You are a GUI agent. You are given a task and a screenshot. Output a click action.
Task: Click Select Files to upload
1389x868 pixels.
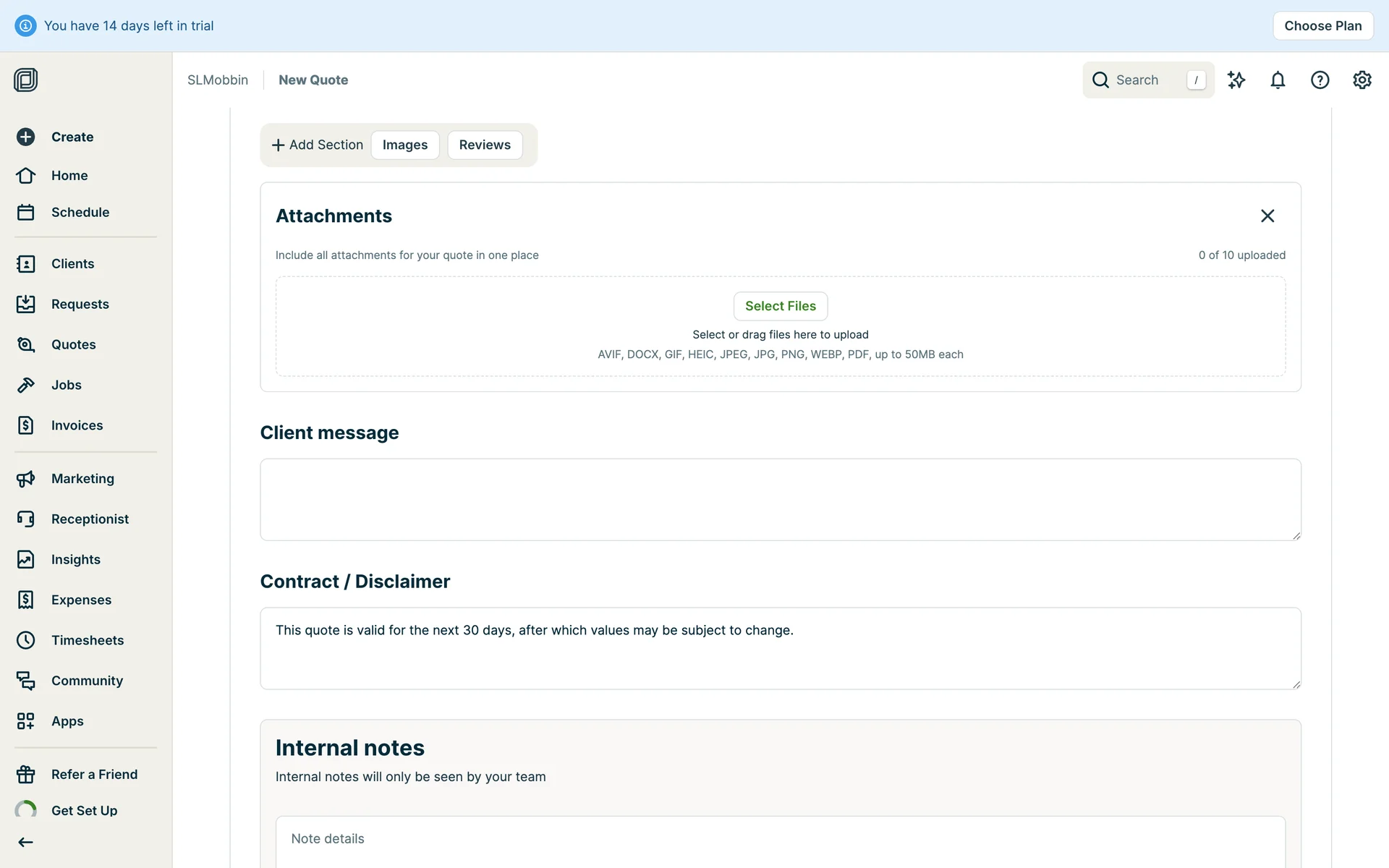(780, 307)
